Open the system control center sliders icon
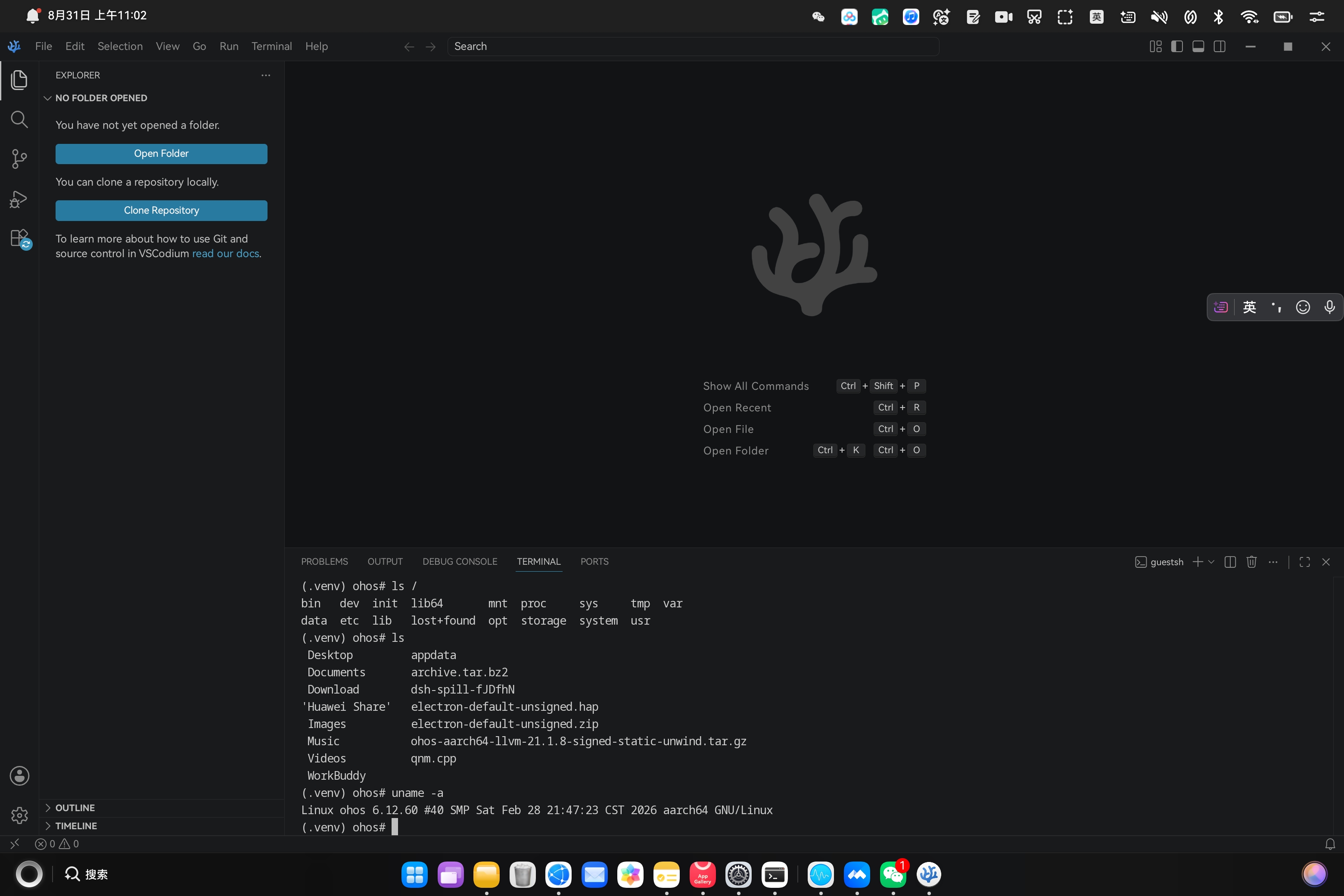 click(1316, 16)
